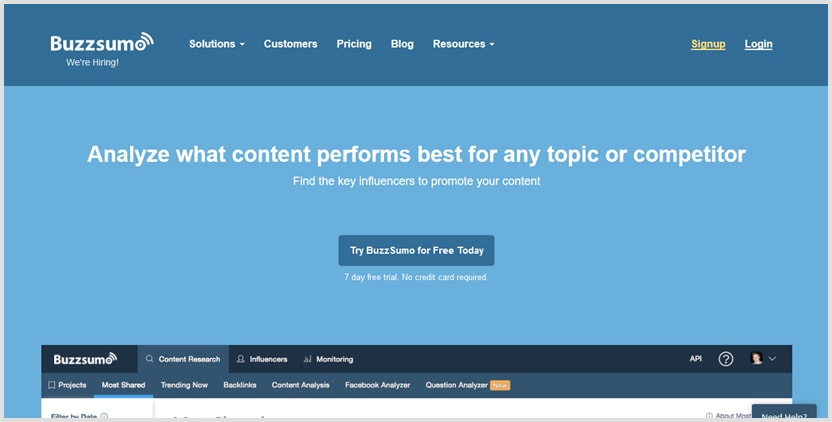This screenshot has height=422, width=832.
Task: Click the Content Research magnifier icon
Action: (x=150, y=359)
